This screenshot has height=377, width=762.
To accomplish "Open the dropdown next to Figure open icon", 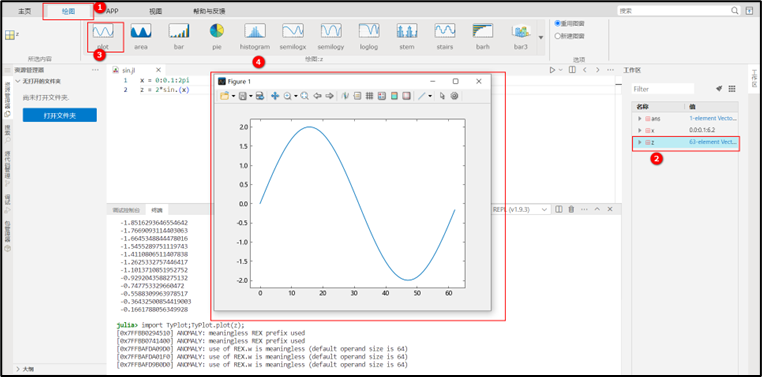I will [233, 96].
